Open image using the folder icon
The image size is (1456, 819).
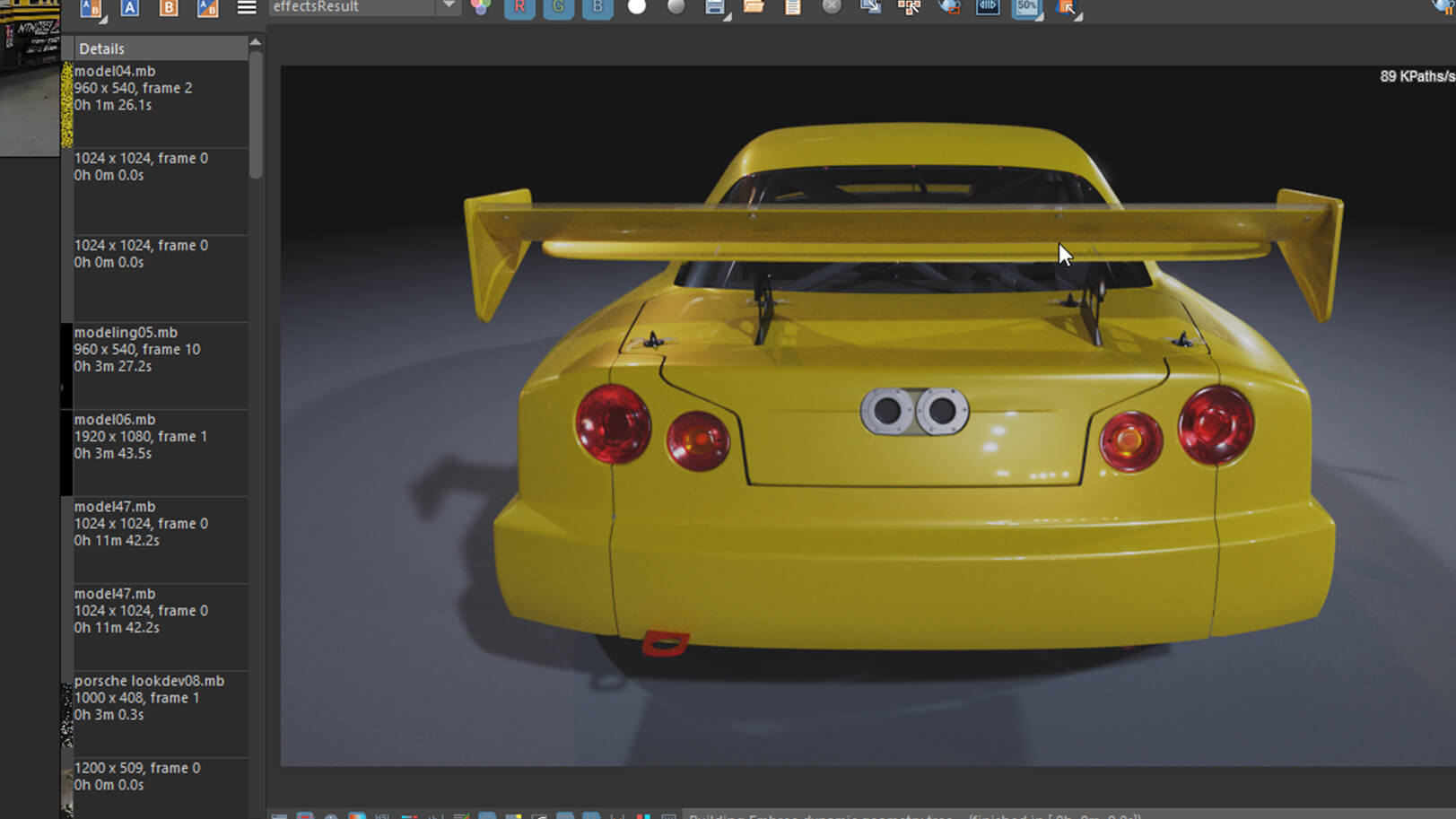click(754, 7)
